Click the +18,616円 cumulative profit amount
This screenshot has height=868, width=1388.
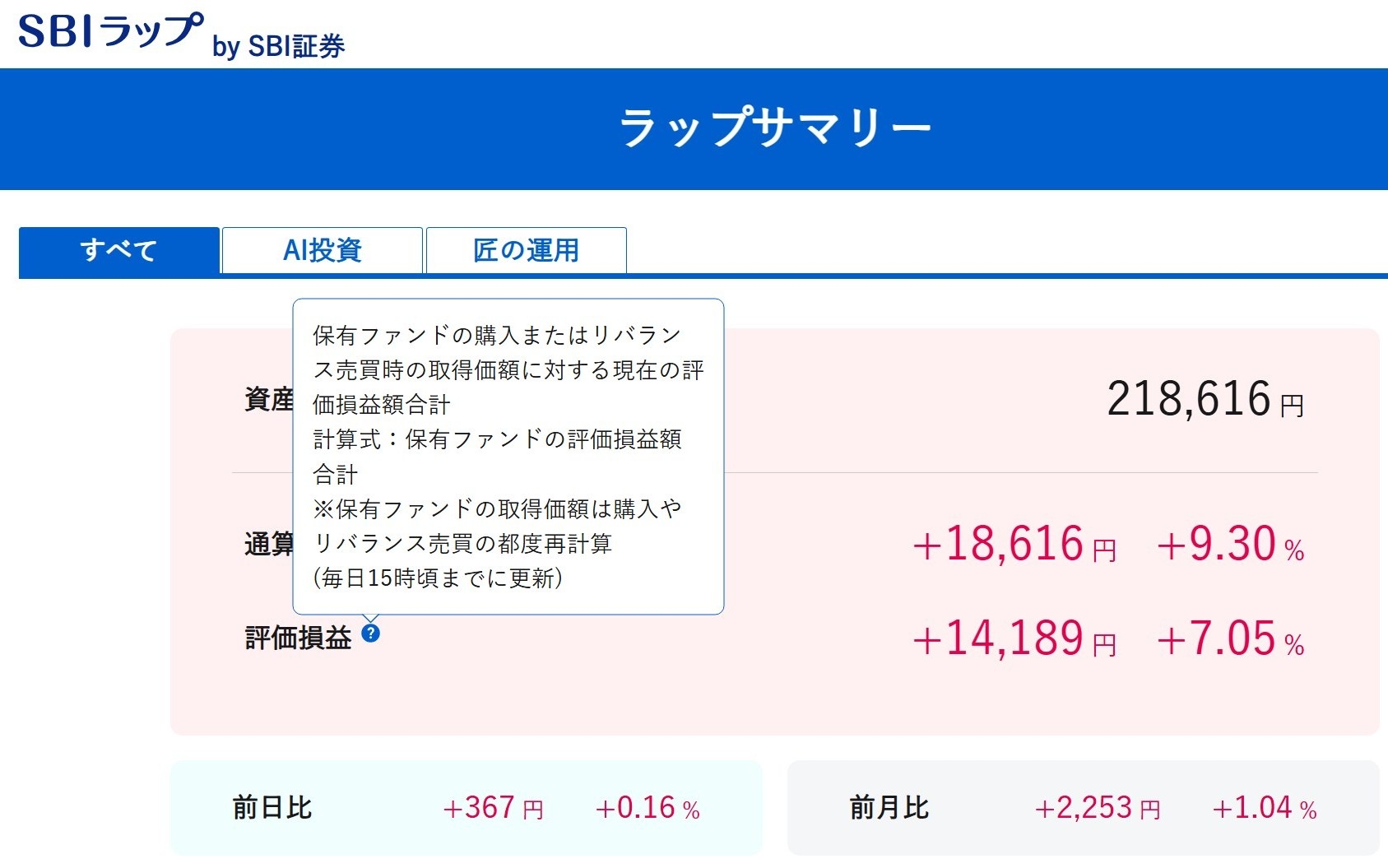[1014, 545]
